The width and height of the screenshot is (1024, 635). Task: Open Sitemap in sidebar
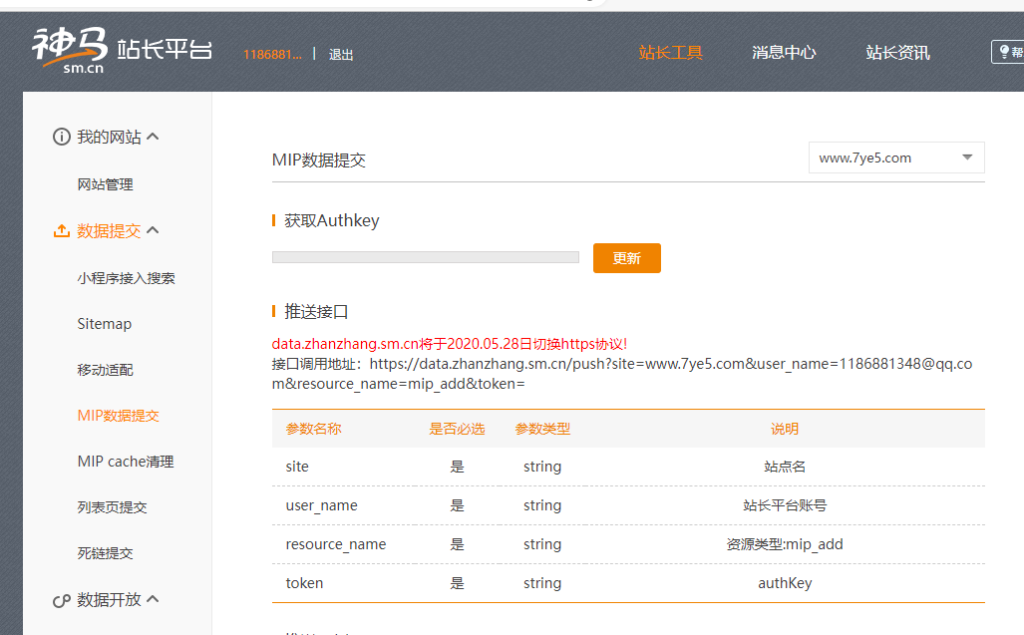(104, 324)
